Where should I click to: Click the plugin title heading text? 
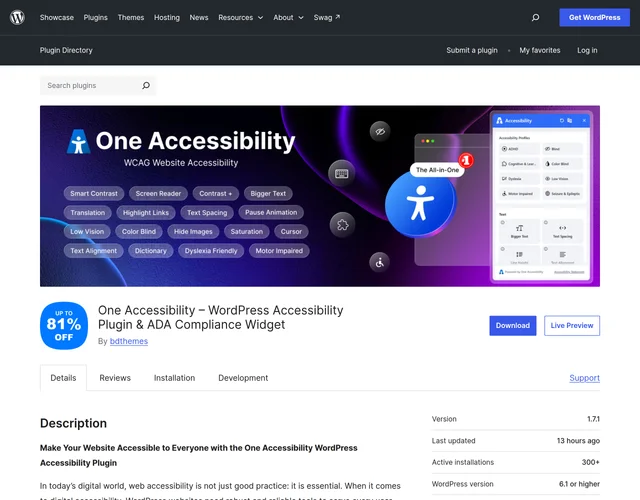pos(220,318)
